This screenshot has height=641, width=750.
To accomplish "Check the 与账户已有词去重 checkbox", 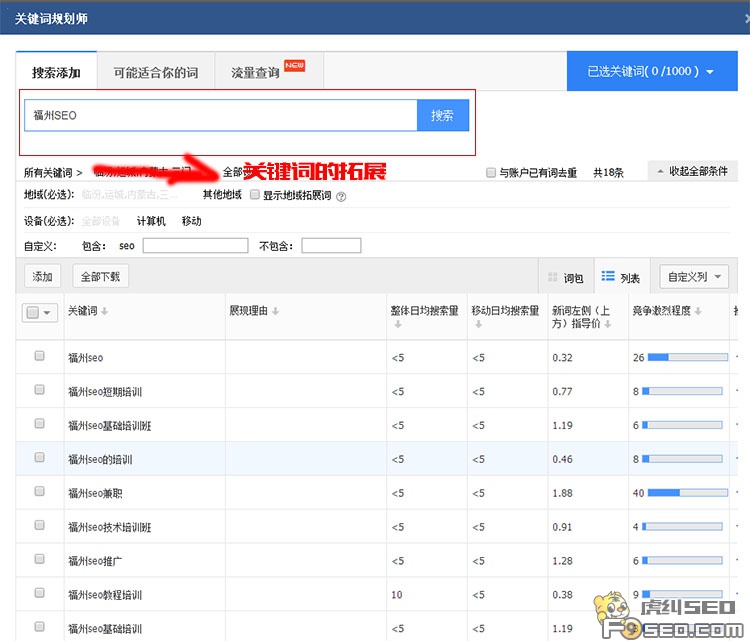I will click(491, 173).
